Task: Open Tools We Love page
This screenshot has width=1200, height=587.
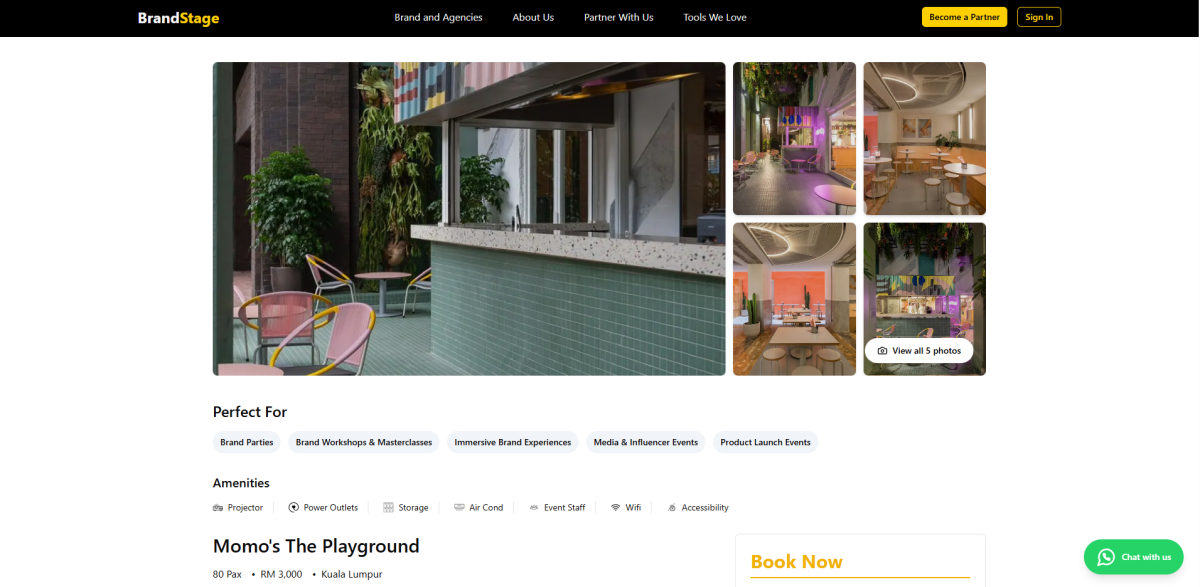Action: 715,17
